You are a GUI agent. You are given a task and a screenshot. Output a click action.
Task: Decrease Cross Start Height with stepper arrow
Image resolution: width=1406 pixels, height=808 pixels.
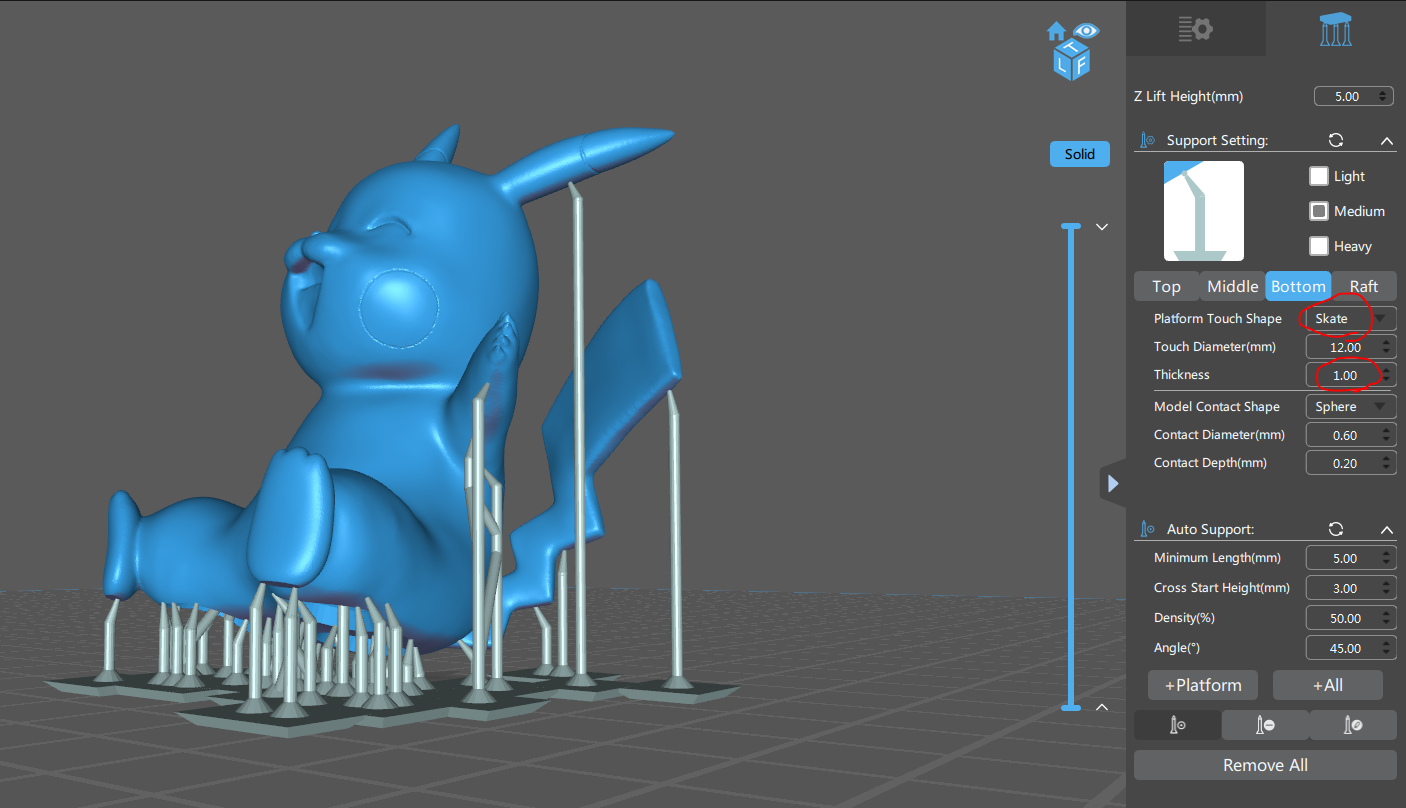pyautogui.click(x=1387, y=594)
